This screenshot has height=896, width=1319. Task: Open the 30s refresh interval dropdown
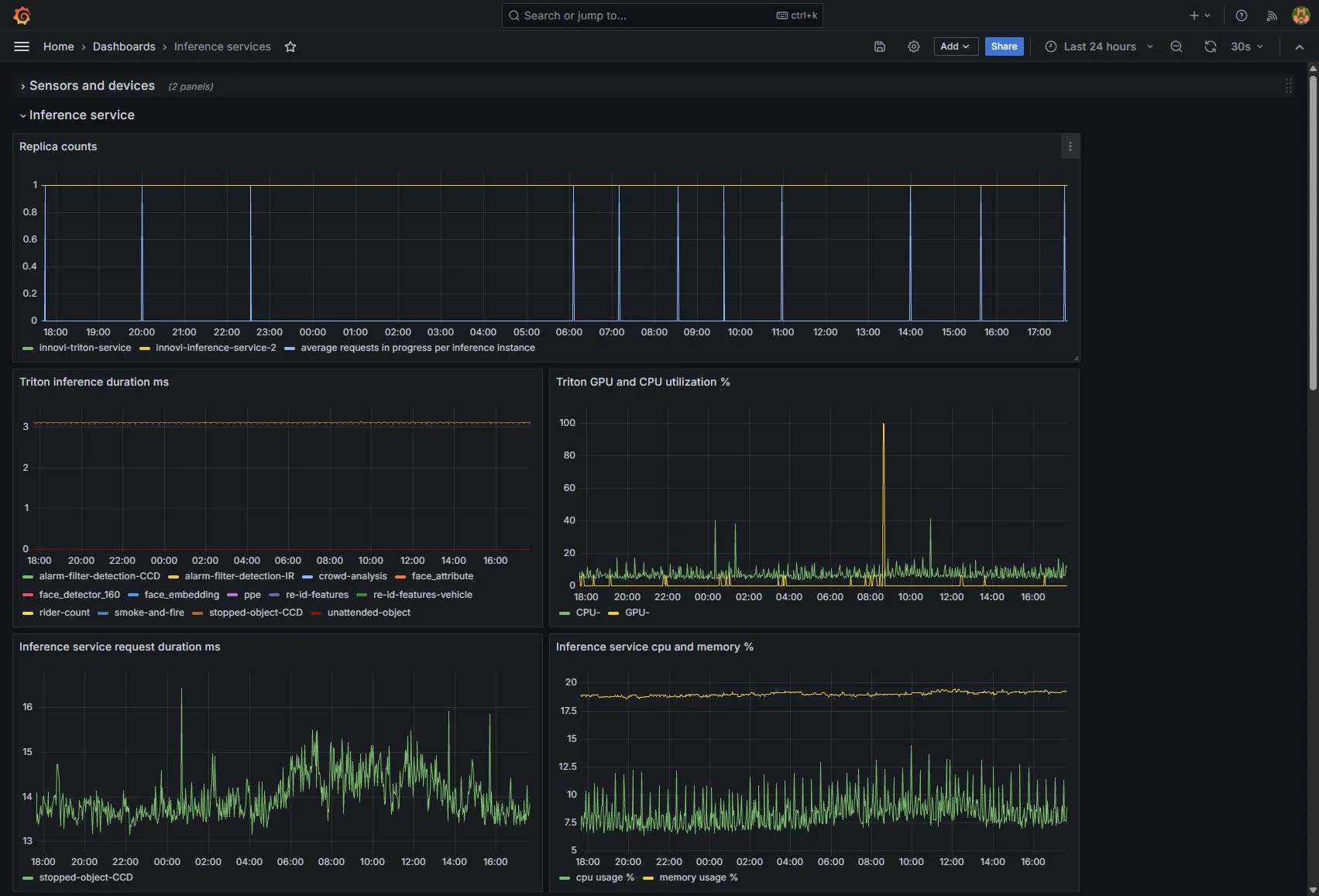coord(1247,46)
